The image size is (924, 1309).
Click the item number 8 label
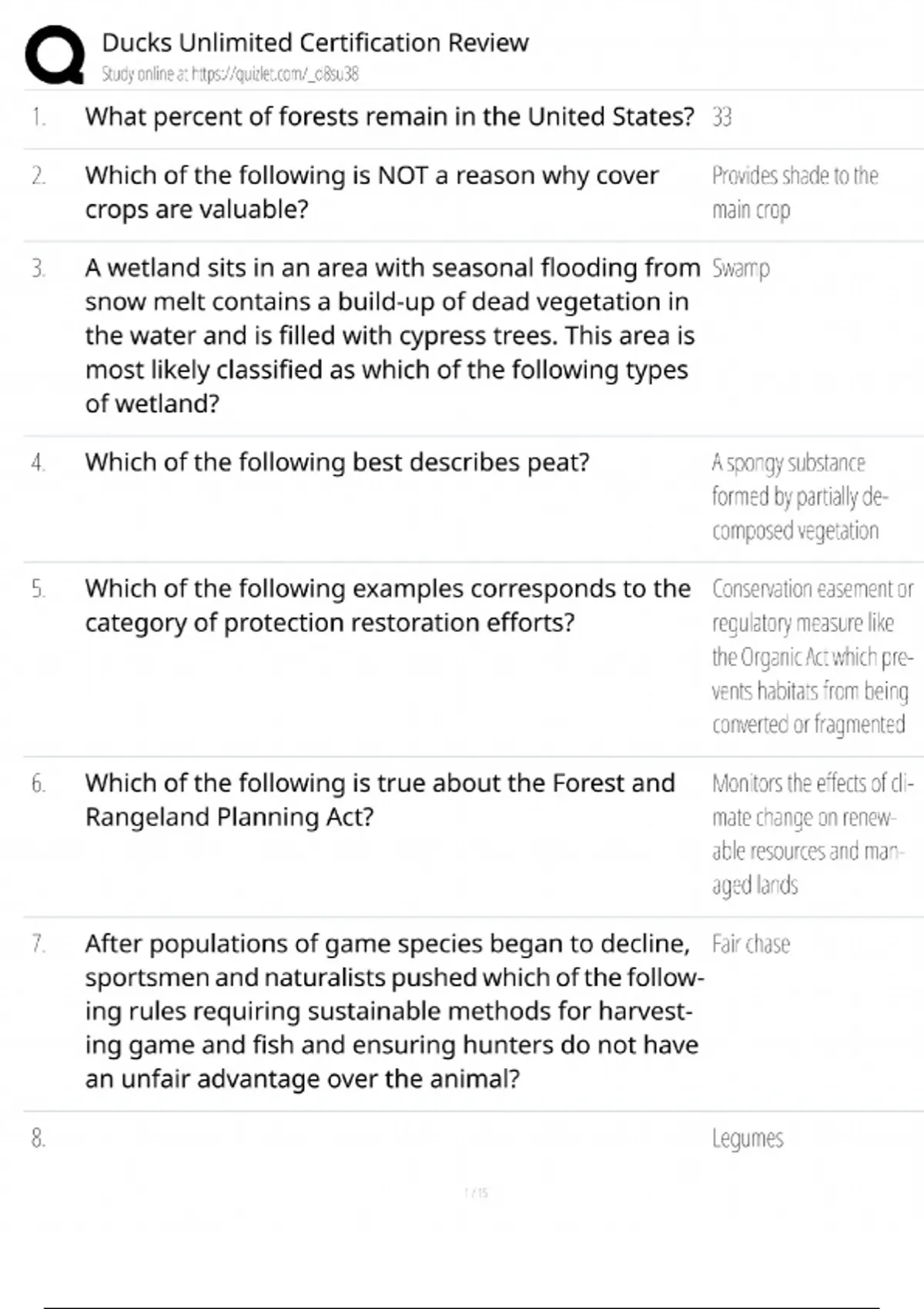pos(38,1139)
